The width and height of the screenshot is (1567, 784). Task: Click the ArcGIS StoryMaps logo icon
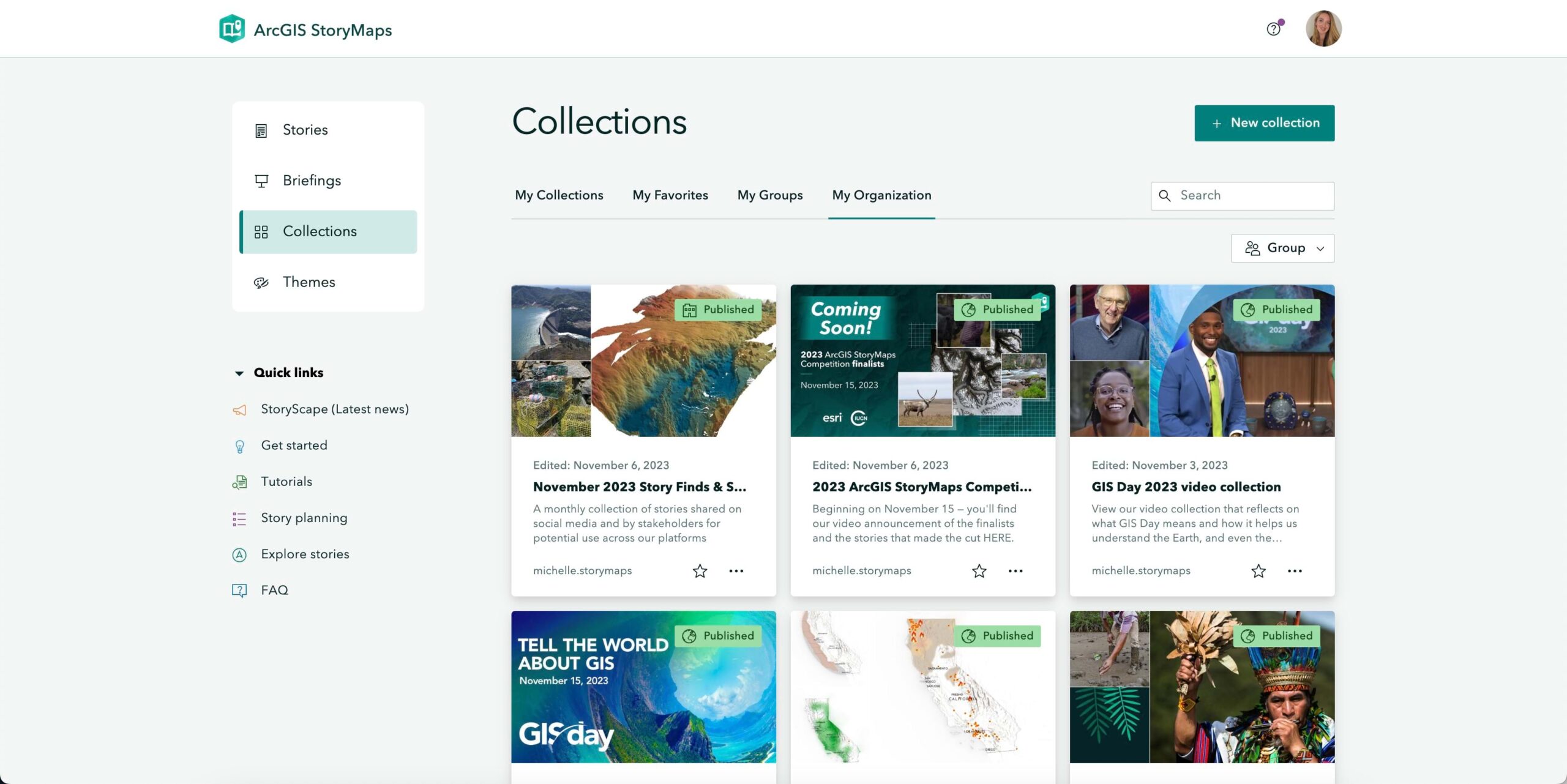click(x=232, y=29)
